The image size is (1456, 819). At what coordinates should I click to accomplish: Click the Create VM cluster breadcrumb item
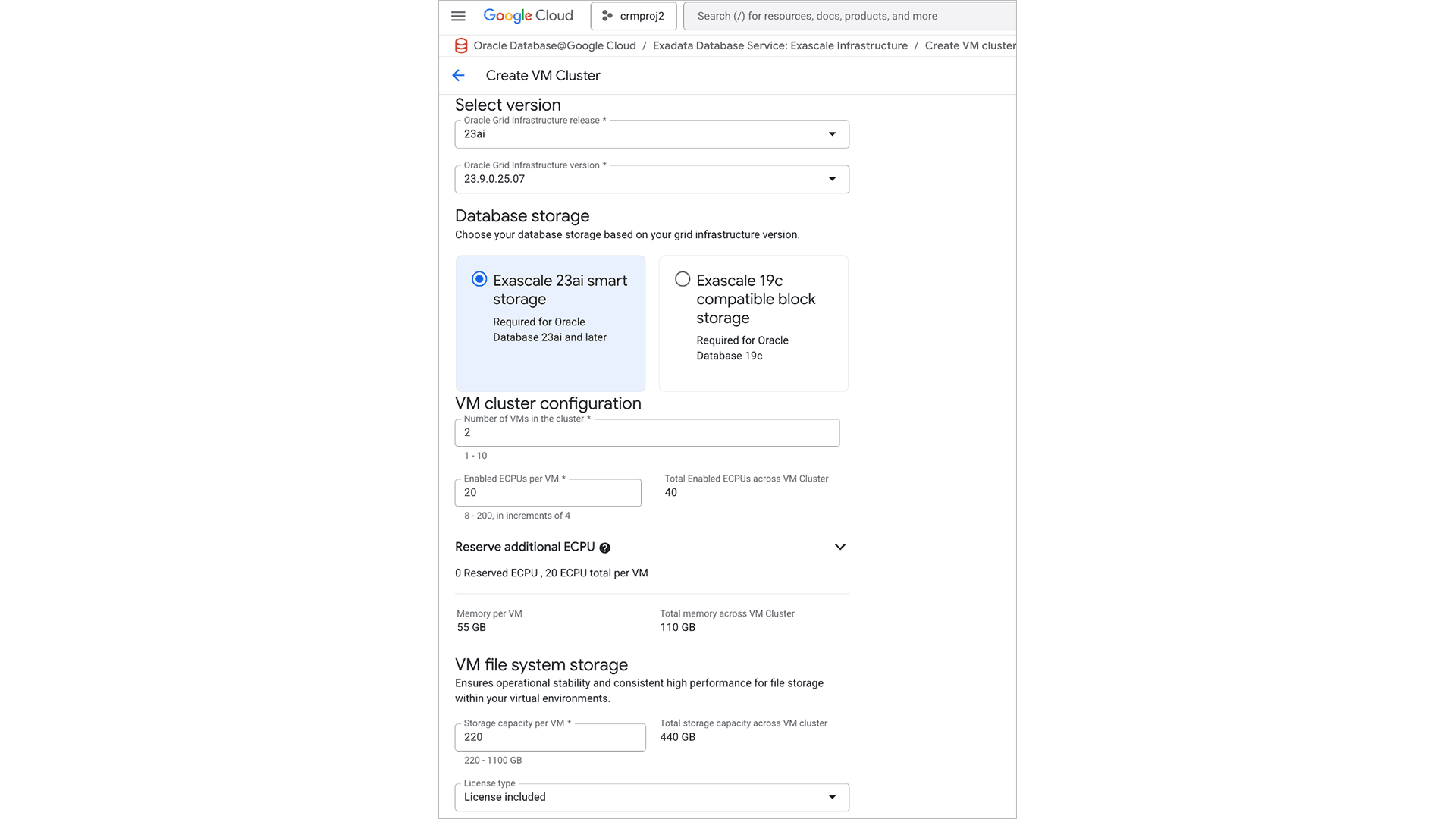pyautogui.click(x=970, y=45)
